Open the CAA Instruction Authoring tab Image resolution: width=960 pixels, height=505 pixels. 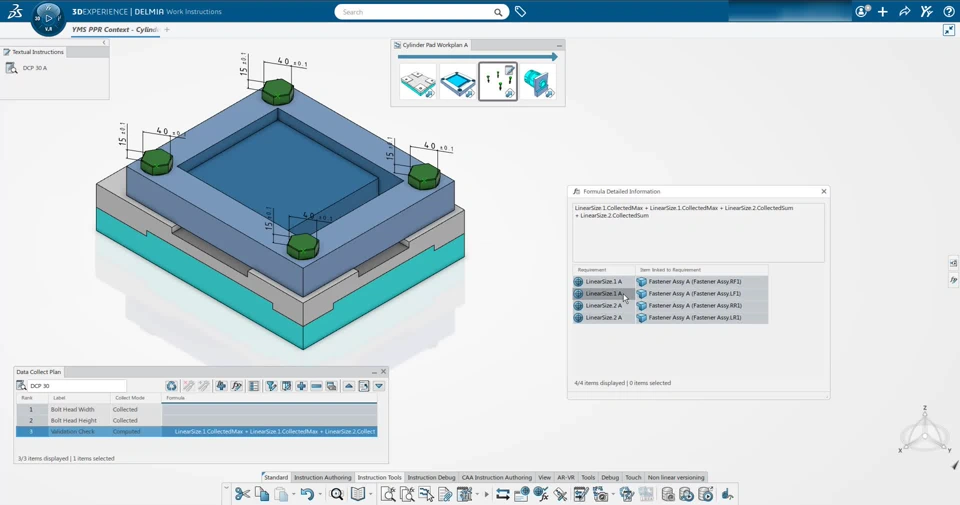pyautogui.click(x=497, y=477)
